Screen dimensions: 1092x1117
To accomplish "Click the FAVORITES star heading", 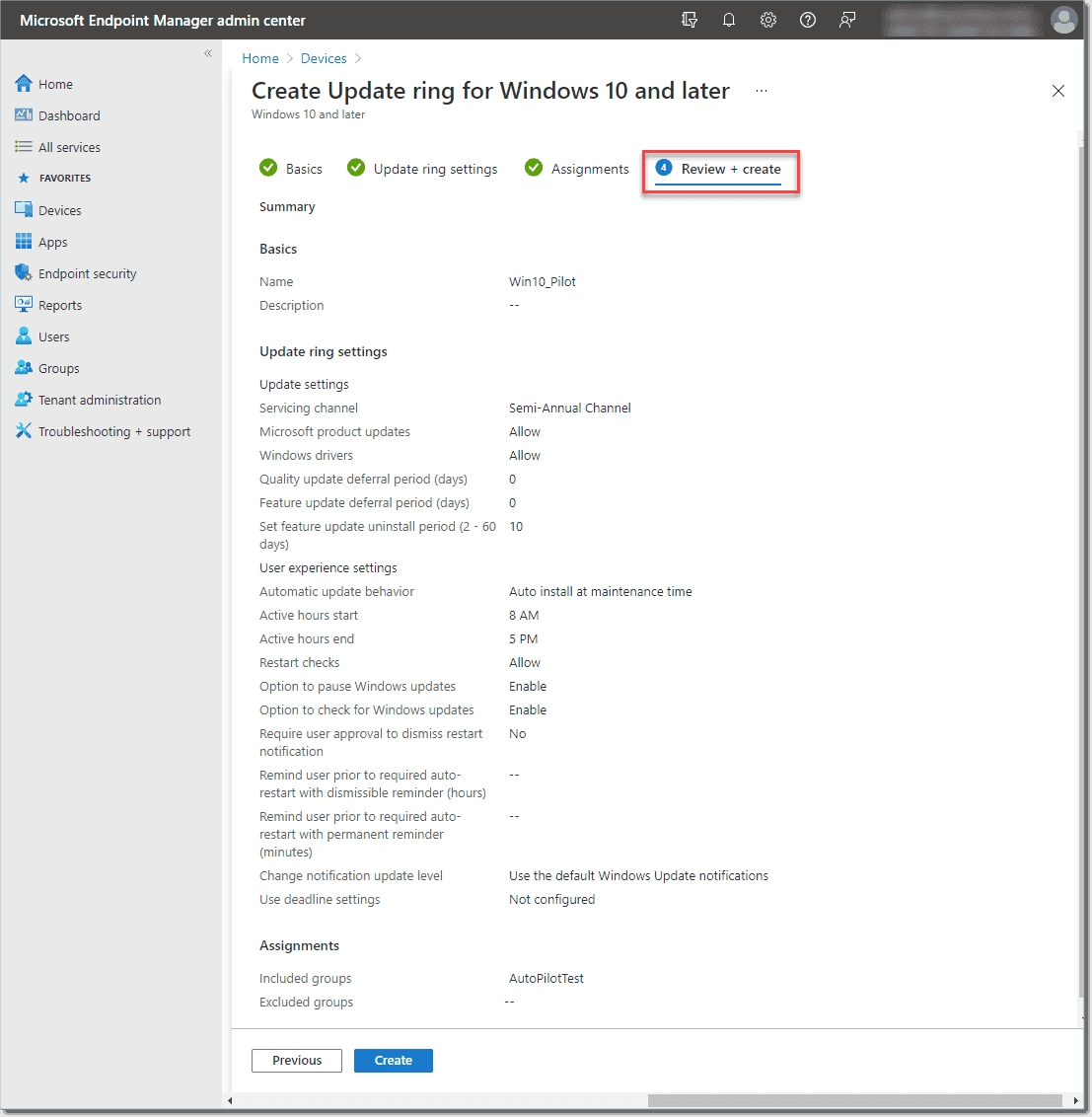I will tap(55, 178).
